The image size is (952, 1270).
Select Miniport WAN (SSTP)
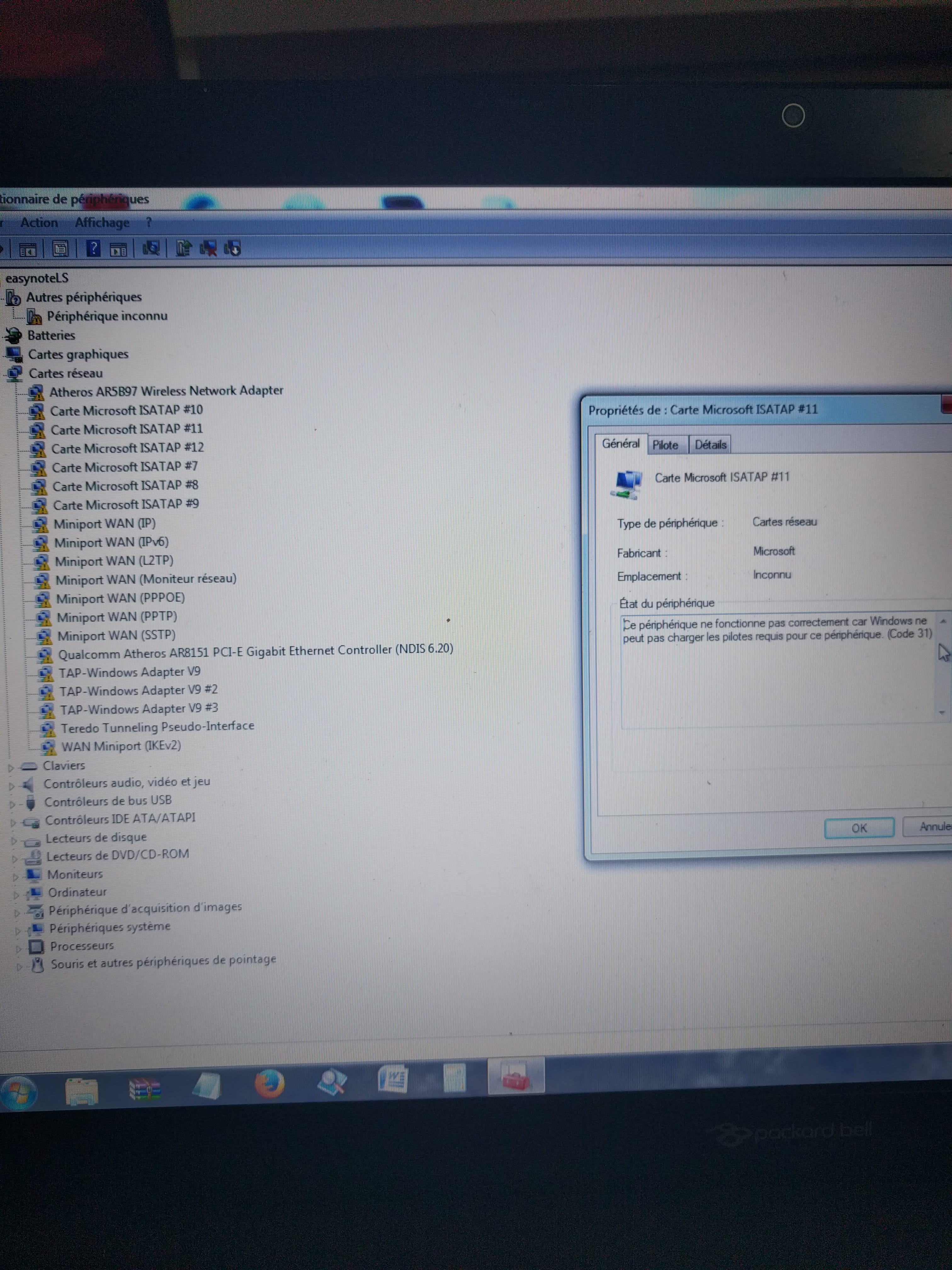point(116,636)
